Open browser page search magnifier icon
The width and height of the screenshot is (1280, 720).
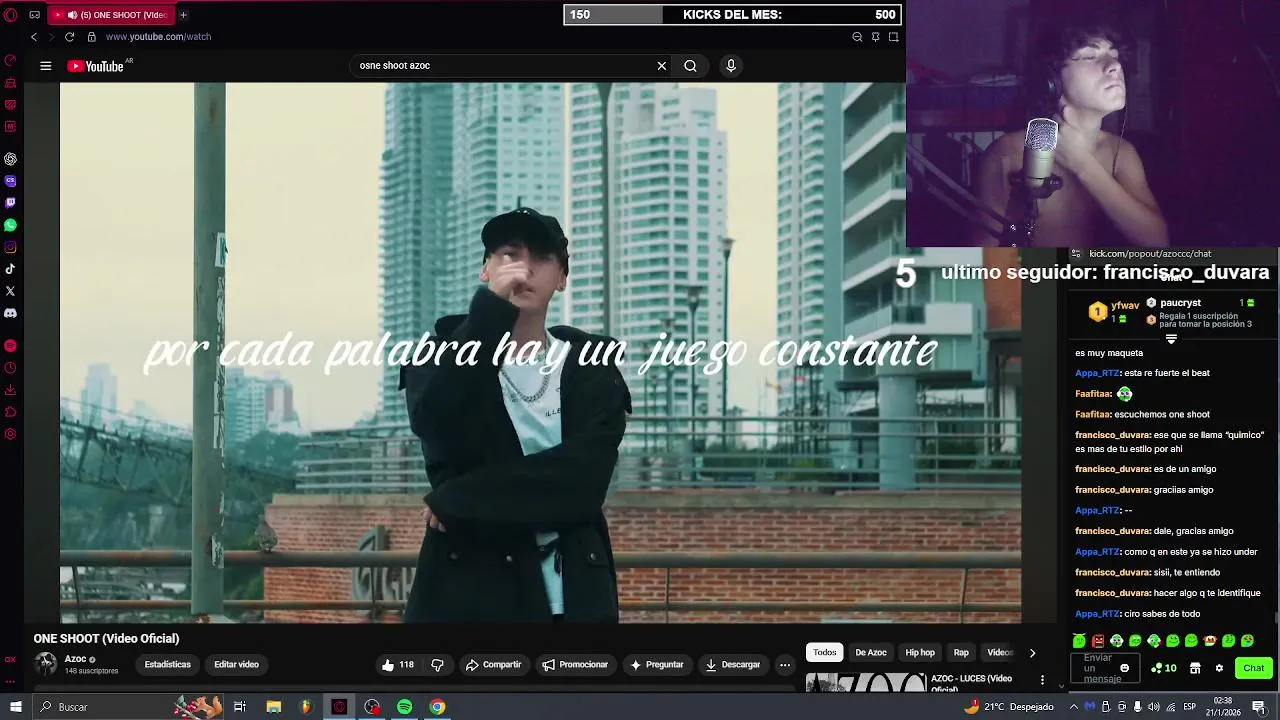857,37
